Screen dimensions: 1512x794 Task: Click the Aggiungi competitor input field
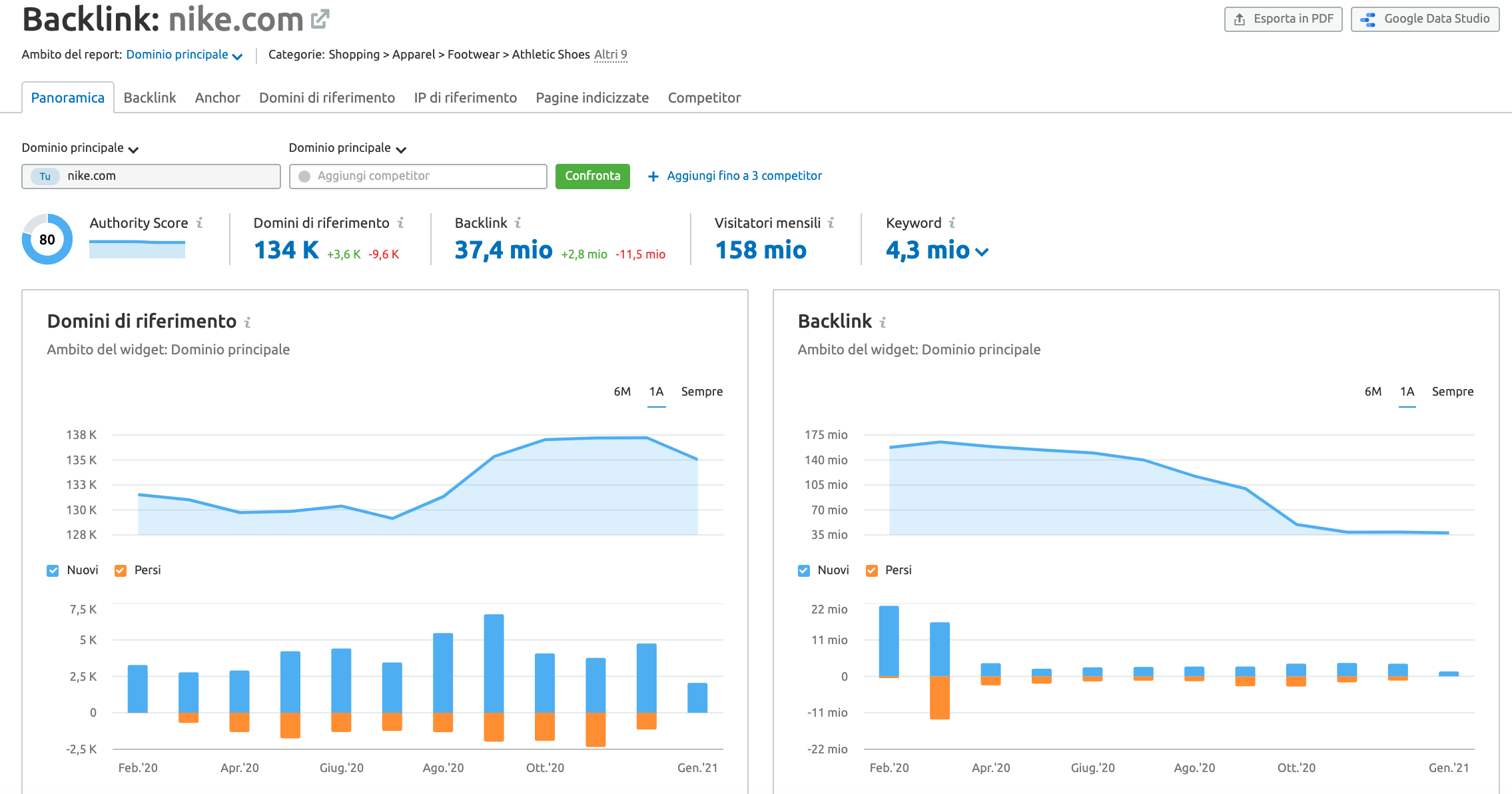418,176
